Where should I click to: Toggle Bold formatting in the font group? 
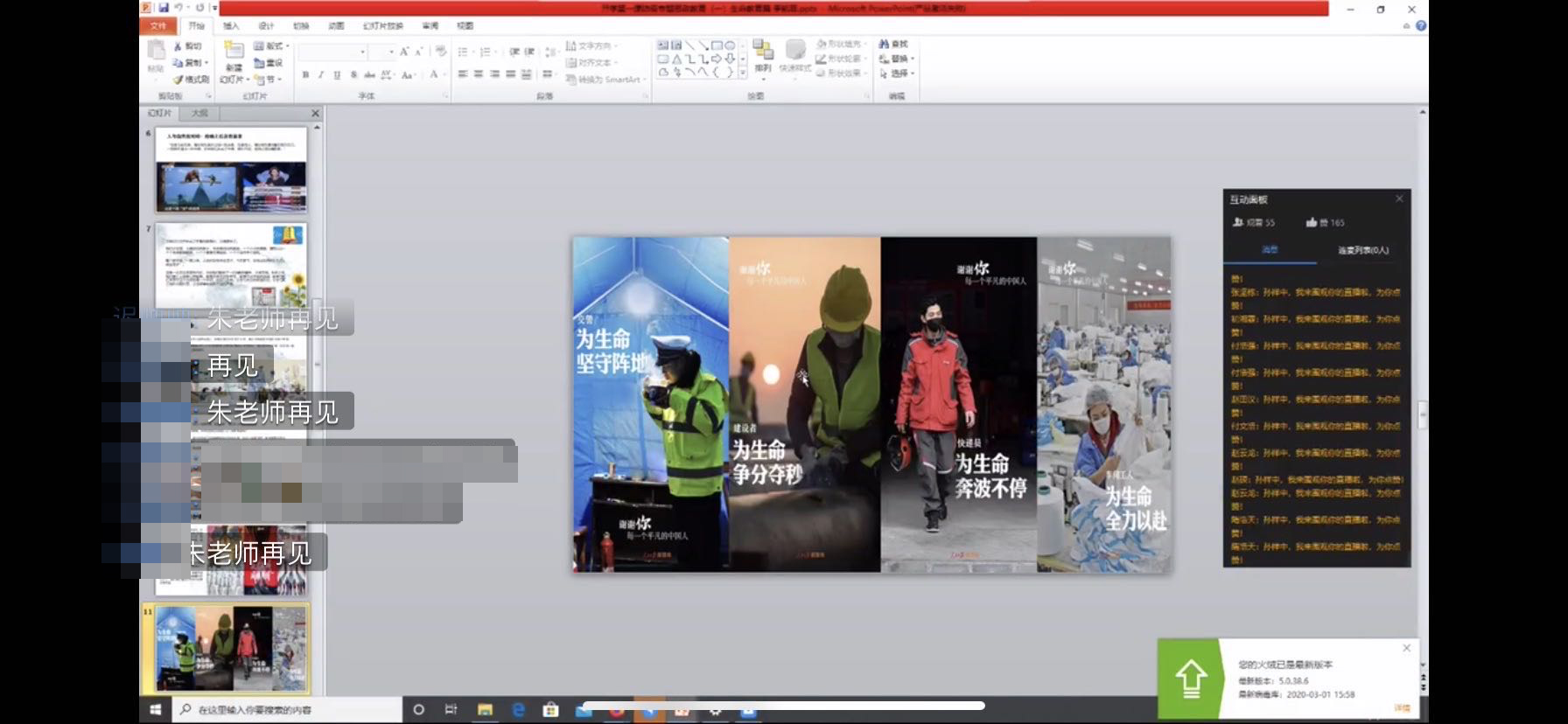305,75
